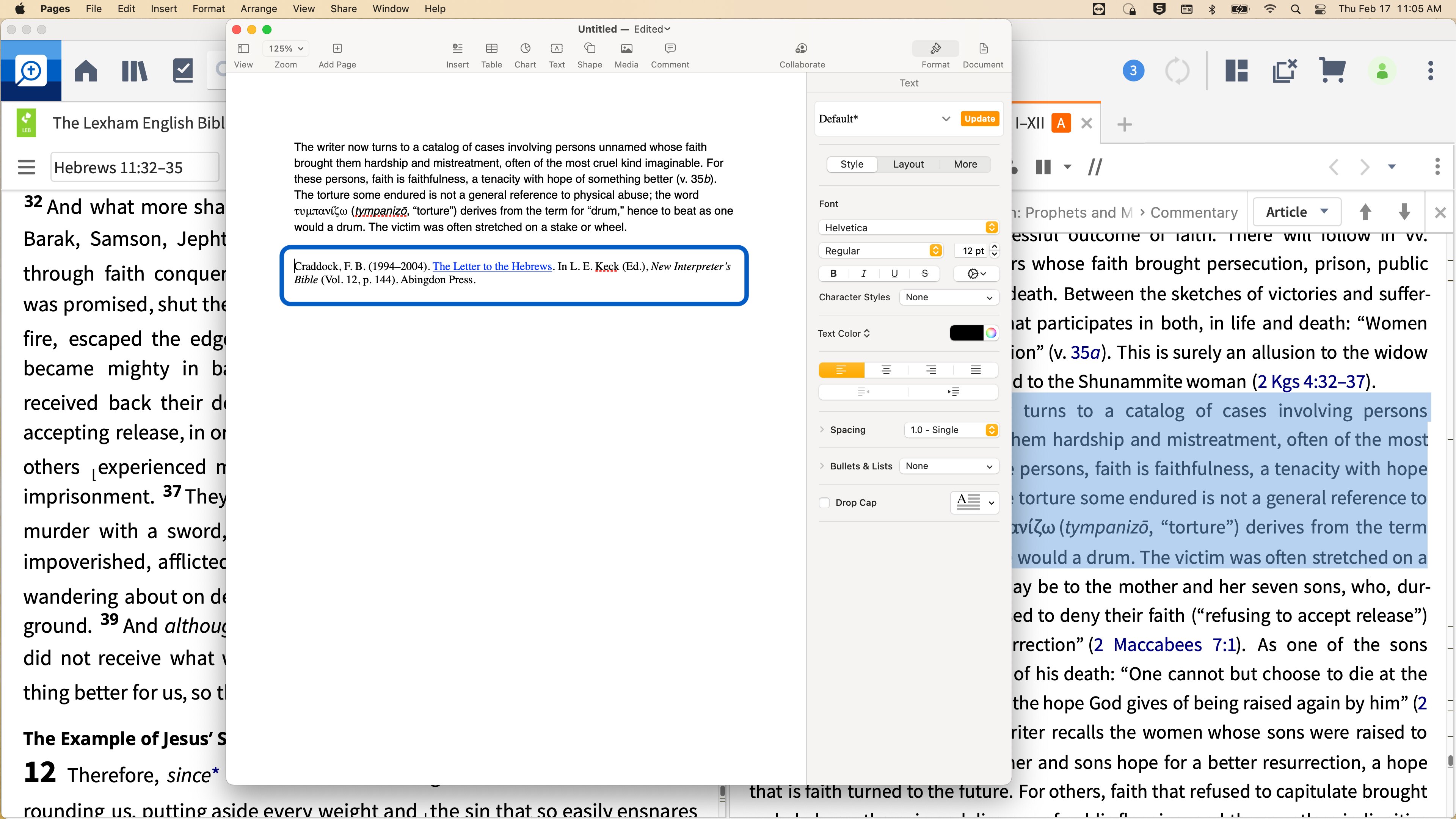Toggle Bold formatting
This screenshot has width=1456, height=819.
[x=833, y=273]
